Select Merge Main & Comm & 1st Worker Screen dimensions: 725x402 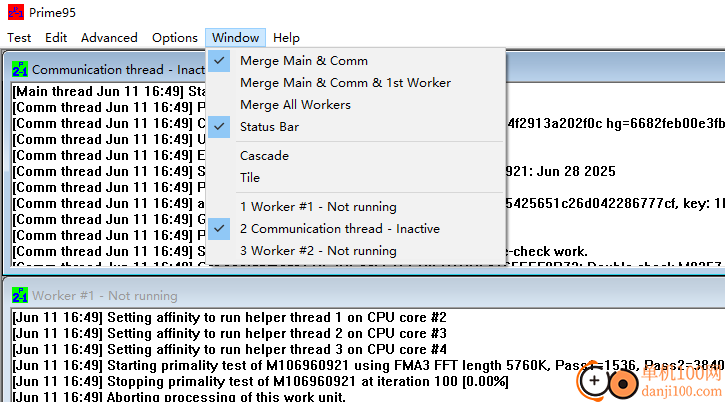point(355,83)
